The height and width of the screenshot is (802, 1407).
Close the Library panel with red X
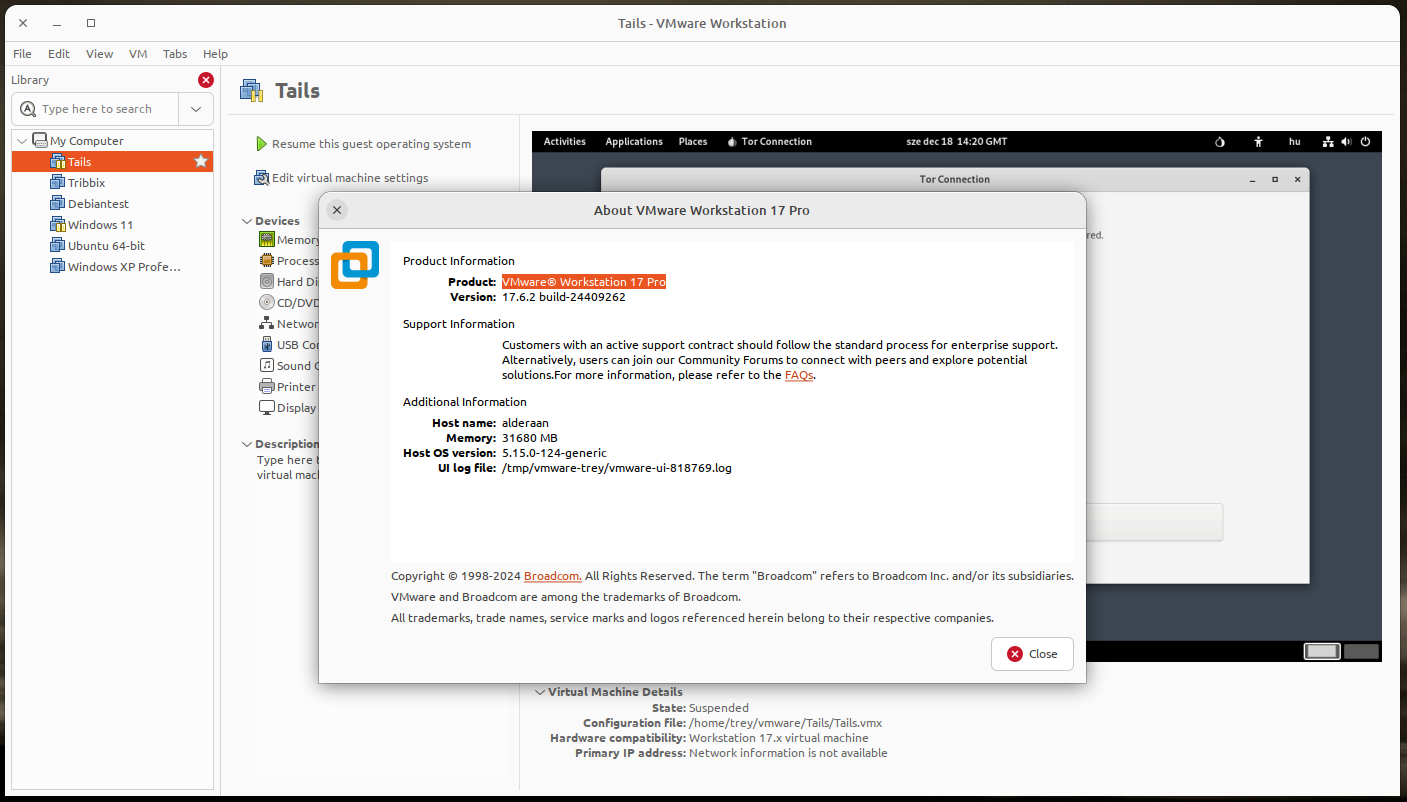205,80
